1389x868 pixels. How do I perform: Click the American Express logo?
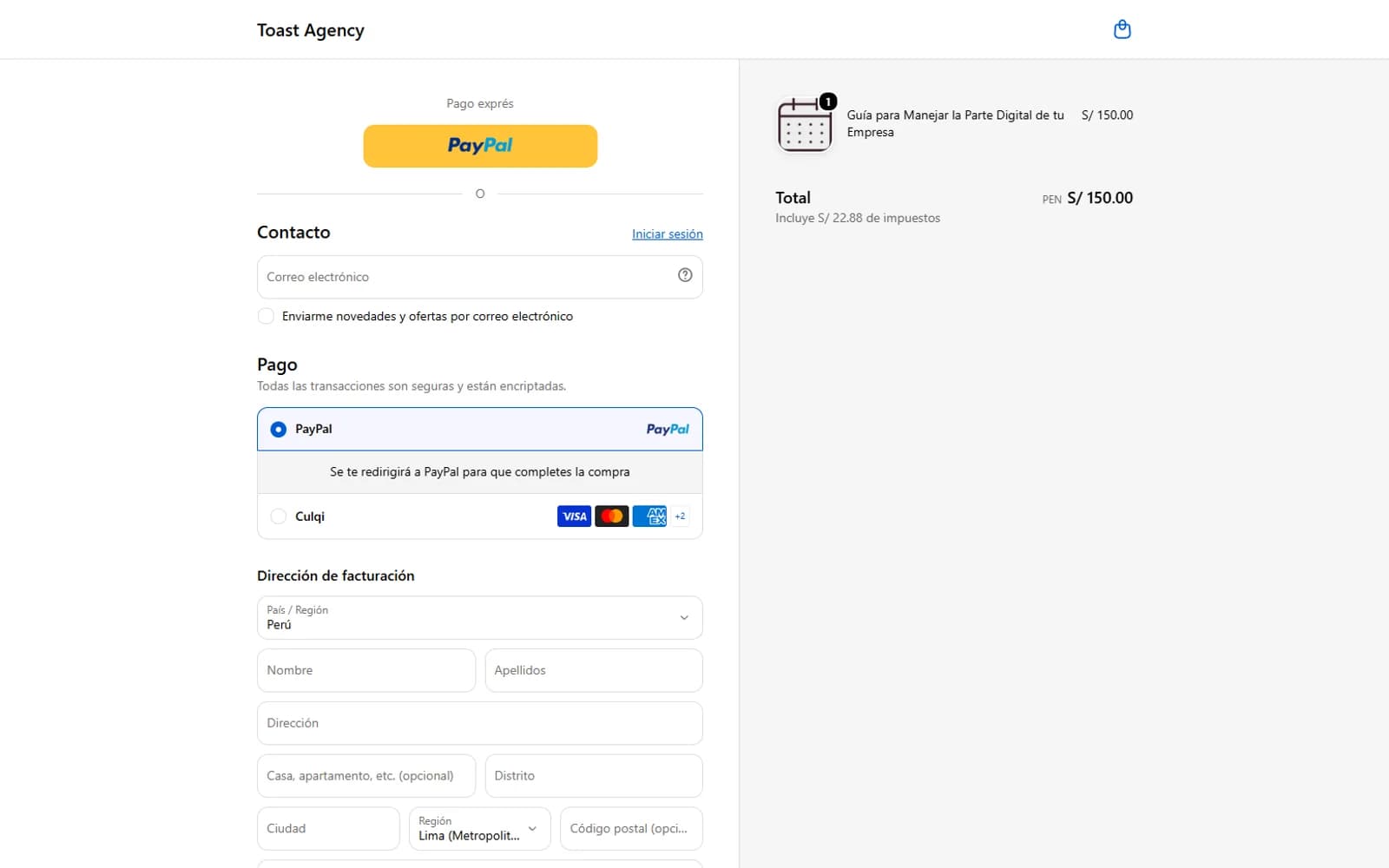pos(649,516)
